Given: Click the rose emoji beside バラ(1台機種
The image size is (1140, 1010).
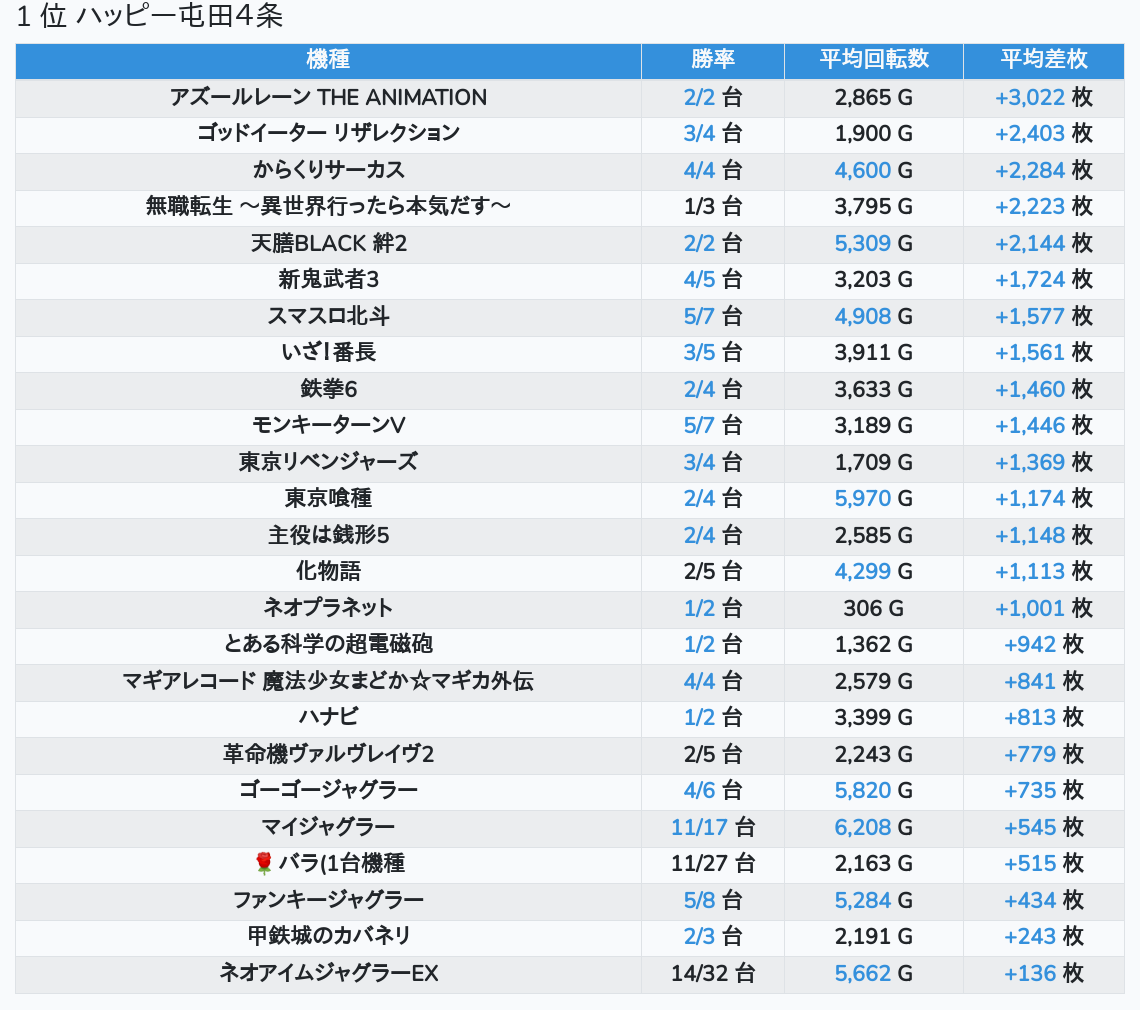Looking at the screenshot, I should [264, 863].
